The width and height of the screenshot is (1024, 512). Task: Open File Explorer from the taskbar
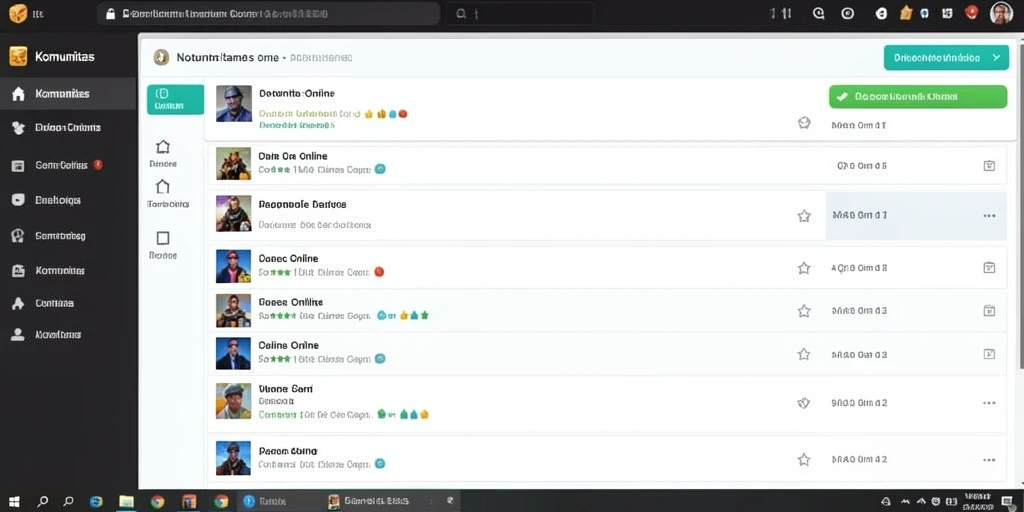coord(126,502)
